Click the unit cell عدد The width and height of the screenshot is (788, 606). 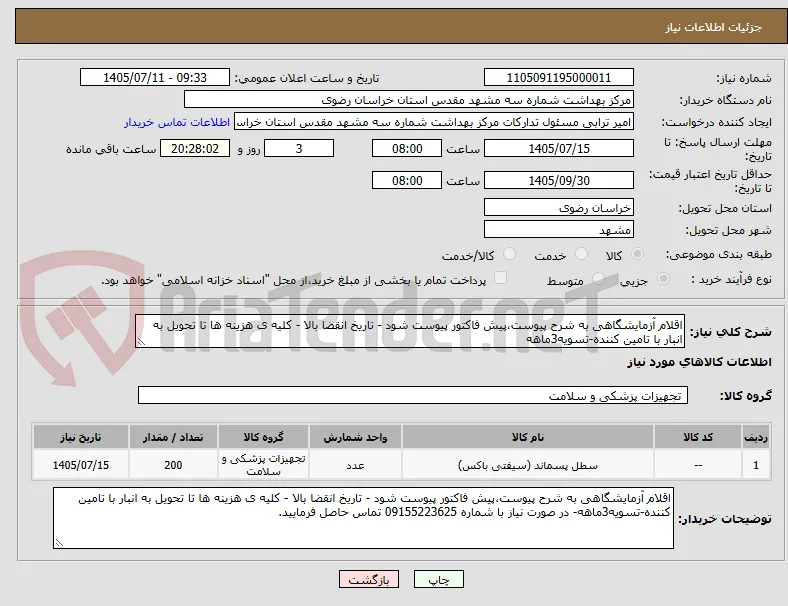(355, 465)
